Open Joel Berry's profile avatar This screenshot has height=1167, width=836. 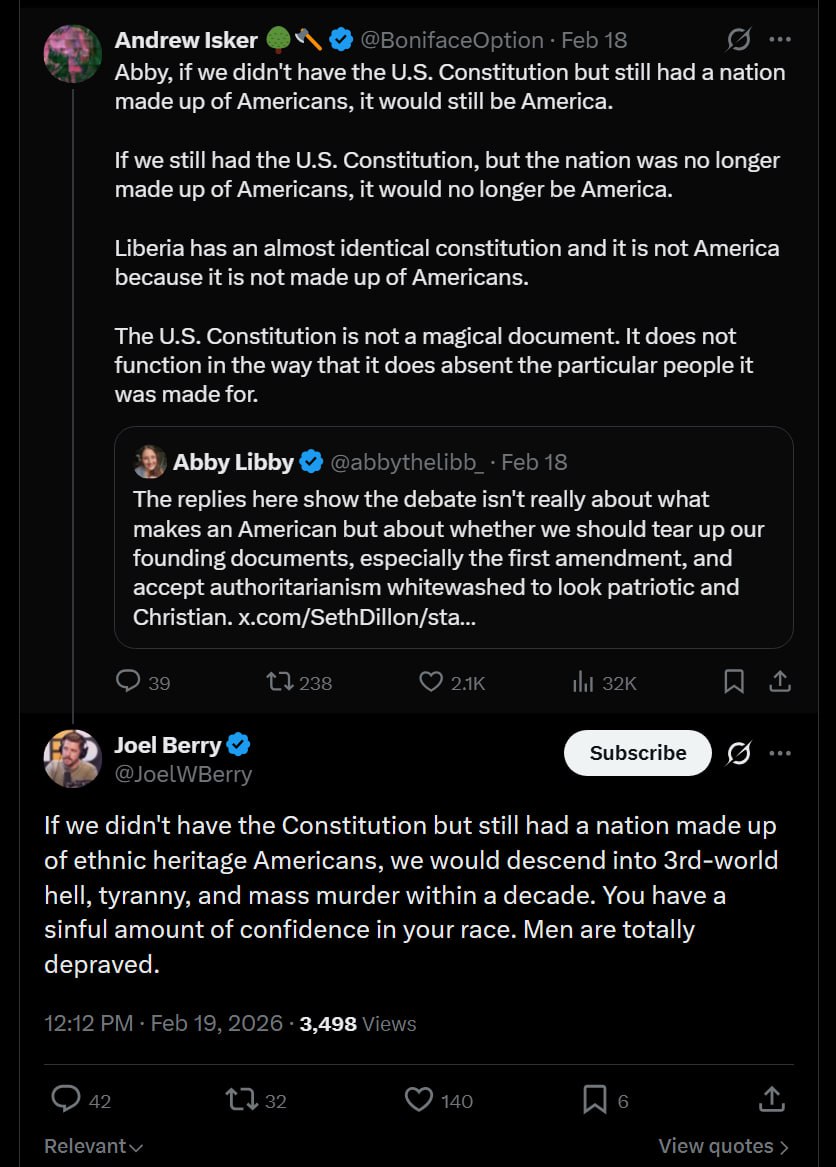click(73, 759)
